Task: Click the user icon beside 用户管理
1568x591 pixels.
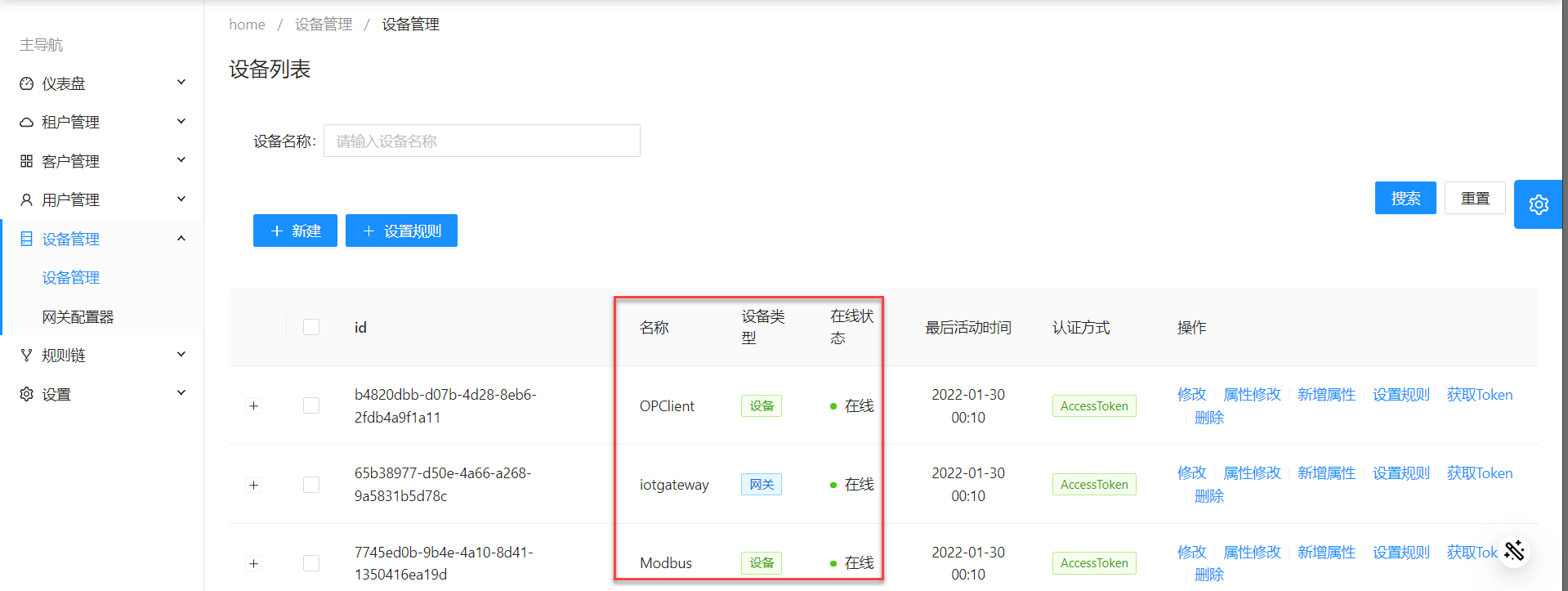Action: click(27, 200)
